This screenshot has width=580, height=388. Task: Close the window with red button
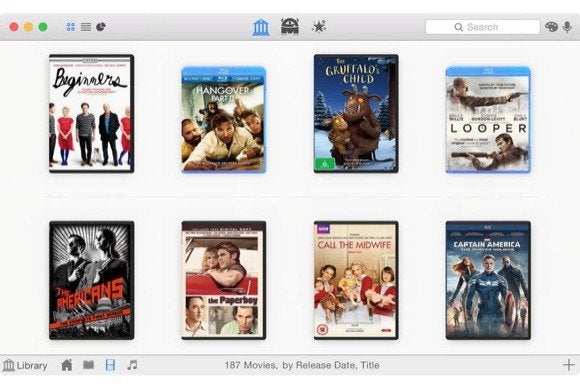(x=14, y=27)
